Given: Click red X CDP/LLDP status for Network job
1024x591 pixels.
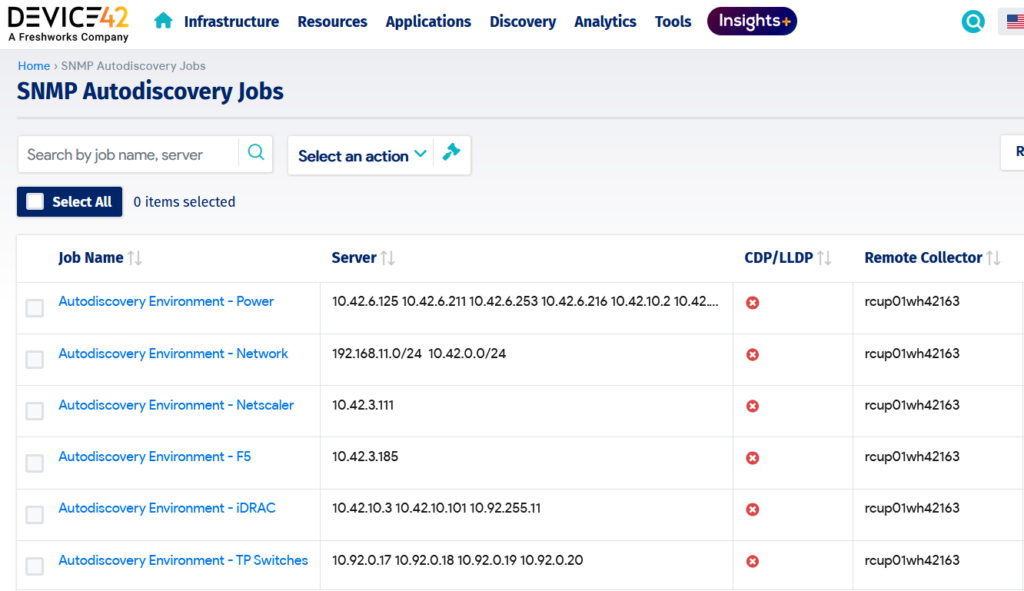Looking at the screenshot, I should 752,355.
